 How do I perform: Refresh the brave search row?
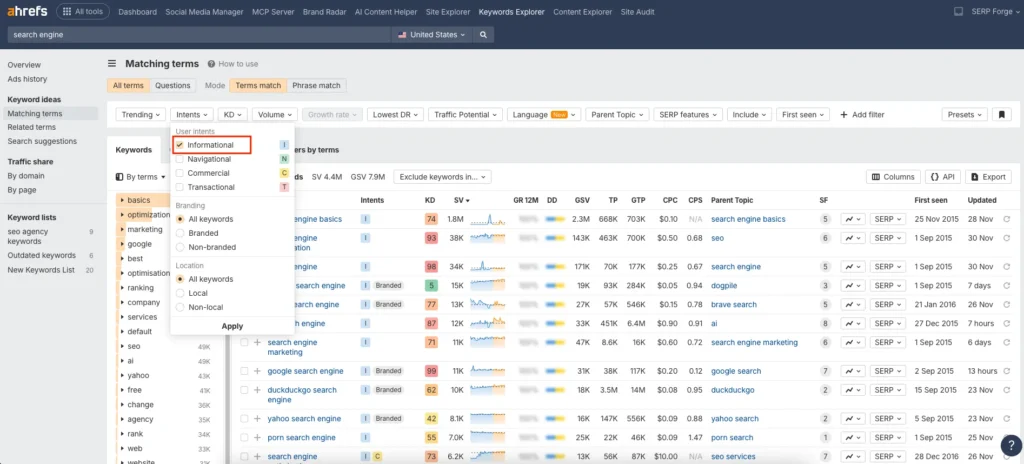1006,305
